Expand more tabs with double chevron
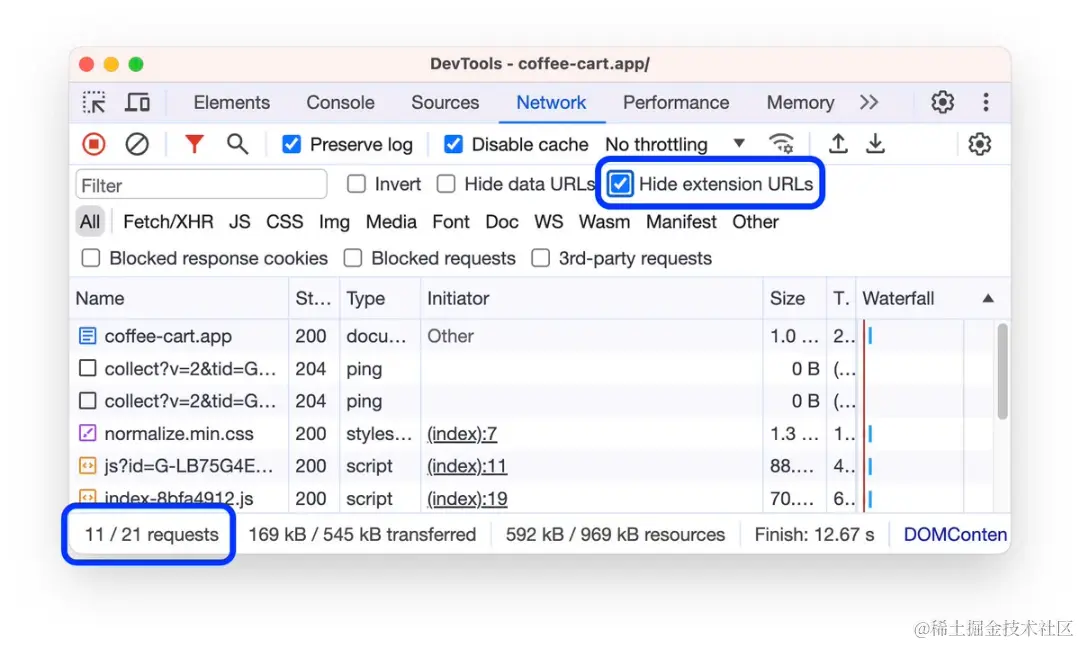Image resolution: width=1080 pixels, height=645 pixels. [x=869, y=102]
